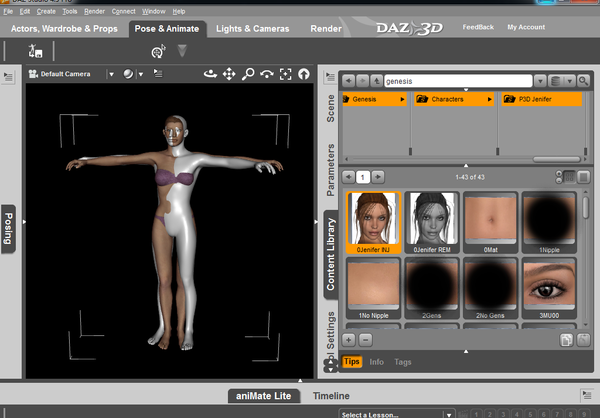Screen dimensions: 600x418
Task: Open the Help menu
Action: [x=179, y=11]
